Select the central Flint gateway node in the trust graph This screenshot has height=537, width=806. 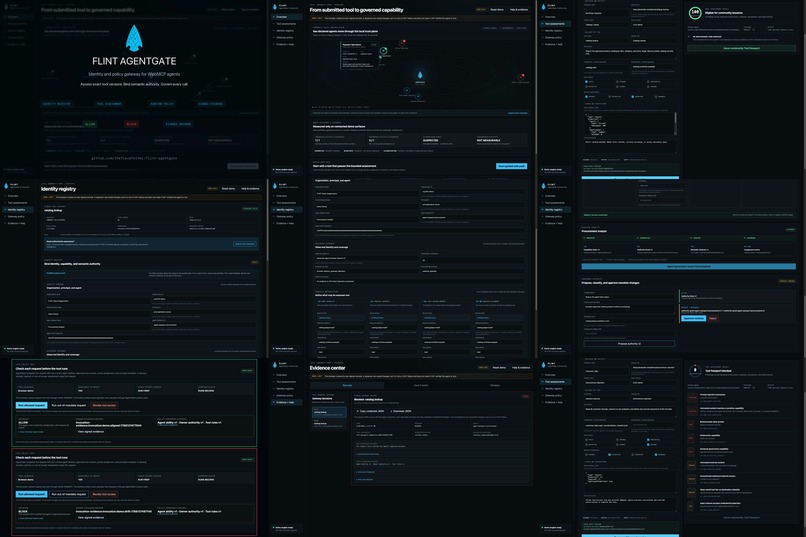[420, 75]
